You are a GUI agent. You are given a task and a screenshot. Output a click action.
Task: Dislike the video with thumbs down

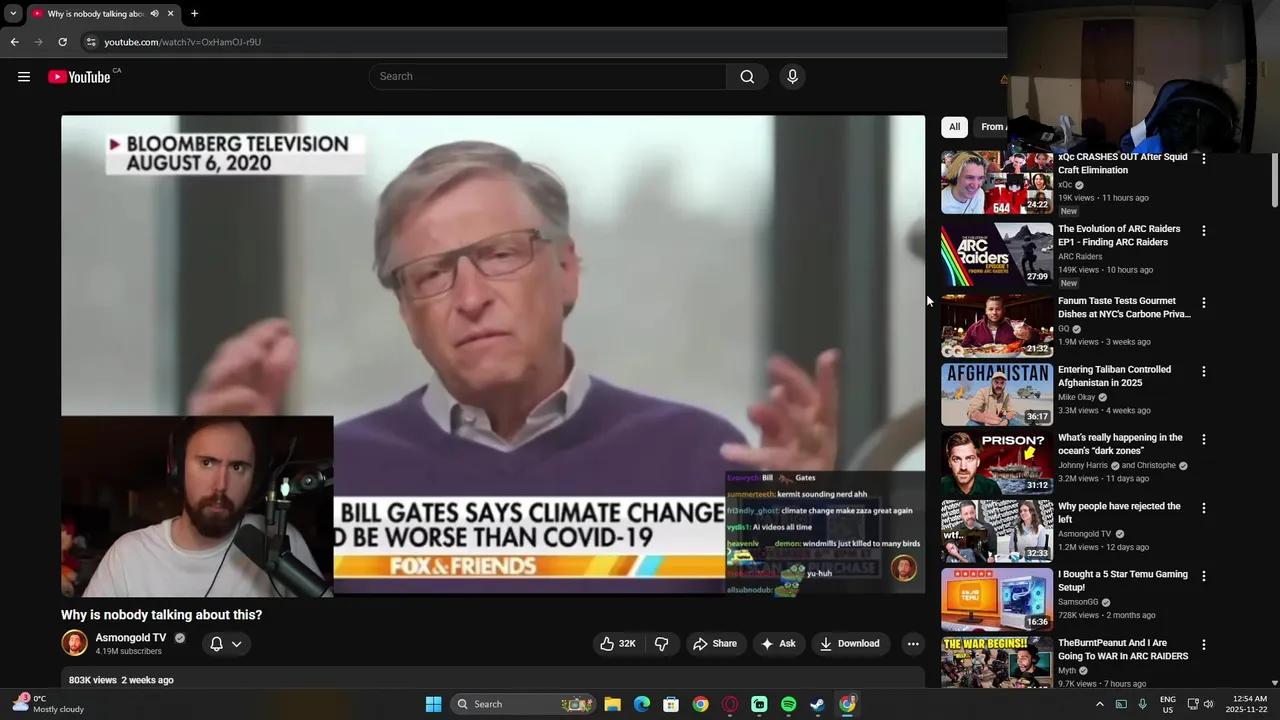point(661,644)
